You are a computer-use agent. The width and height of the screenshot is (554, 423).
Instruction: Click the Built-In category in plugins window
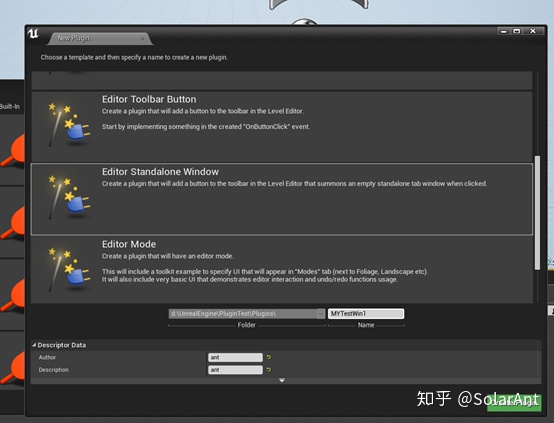coord(10,106)
